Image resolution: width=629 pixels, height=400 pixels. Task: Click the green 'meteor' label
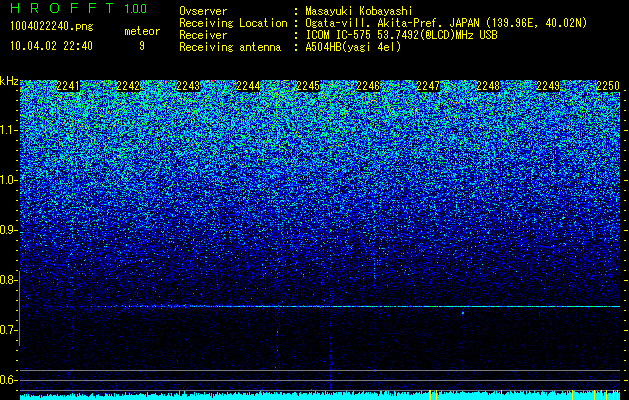click(x=142, y=31)
